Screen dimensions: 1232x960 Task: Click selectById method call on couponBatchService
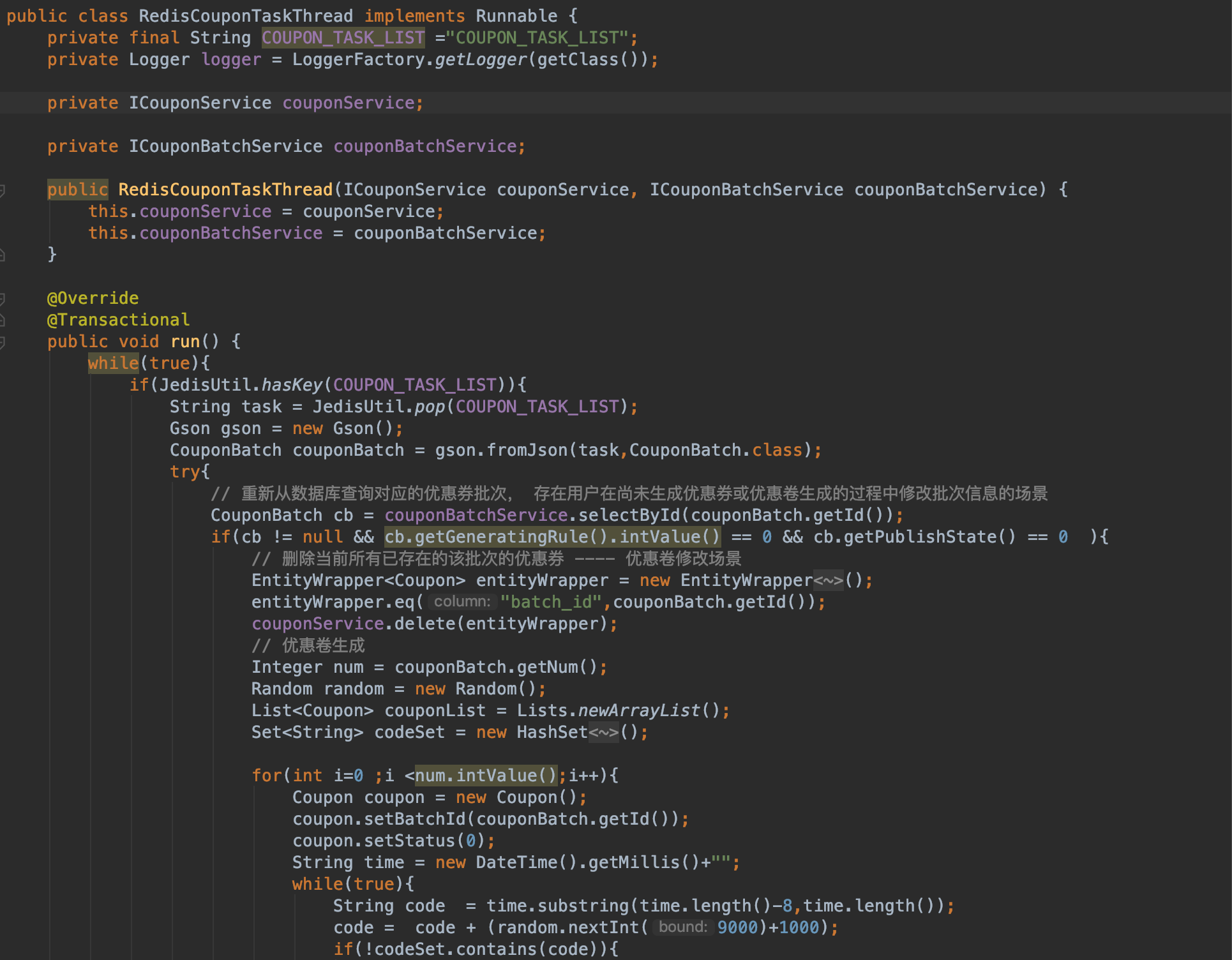pyautogui.click(x=629, y=516)
